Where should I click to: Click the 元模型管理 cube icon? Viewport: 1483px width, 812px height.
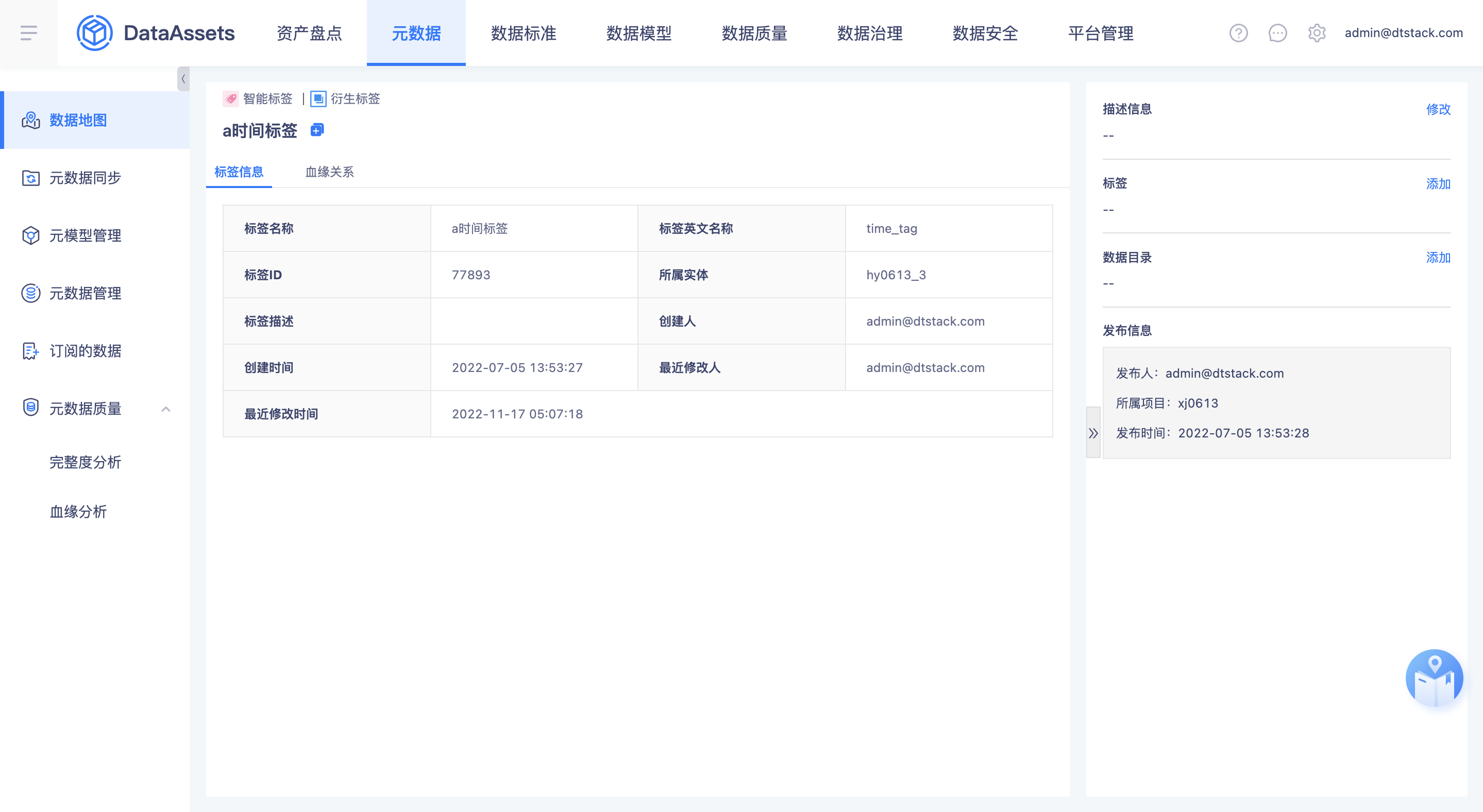click(30, 235)
